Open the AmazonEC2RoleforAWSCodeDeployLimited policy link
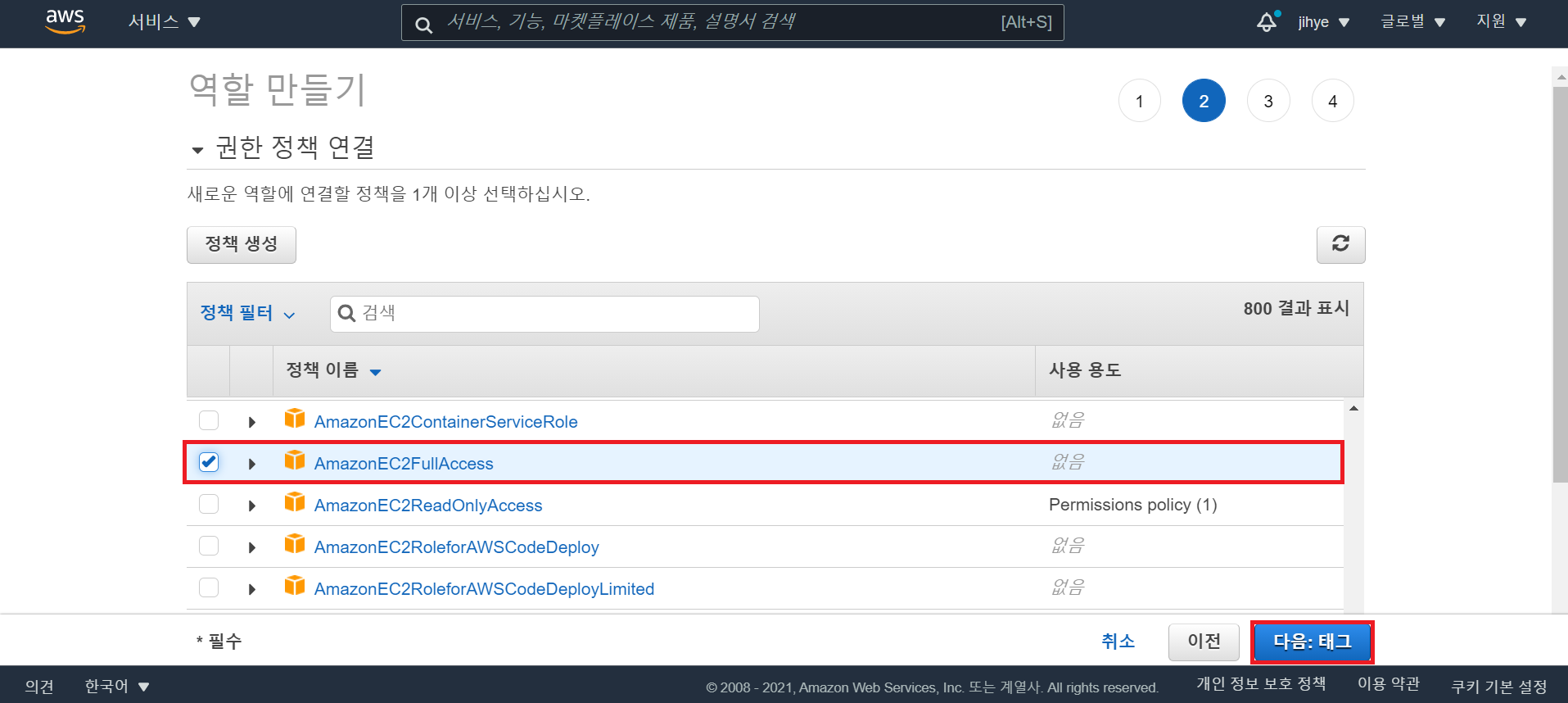This screenshot has height=703, width=1568. point(484,589)
